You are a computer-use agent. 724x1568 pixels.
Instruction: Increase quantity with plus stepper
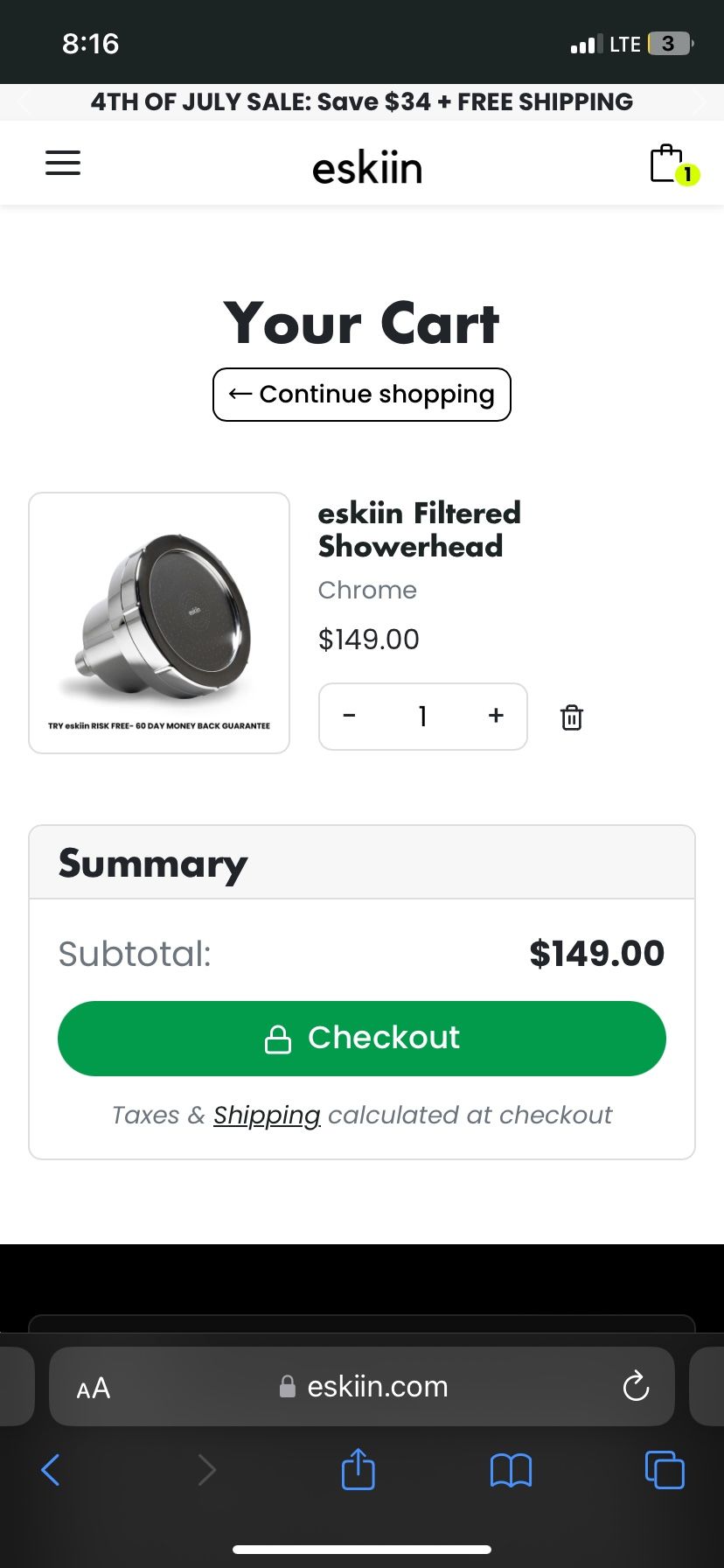coord(495,717)
